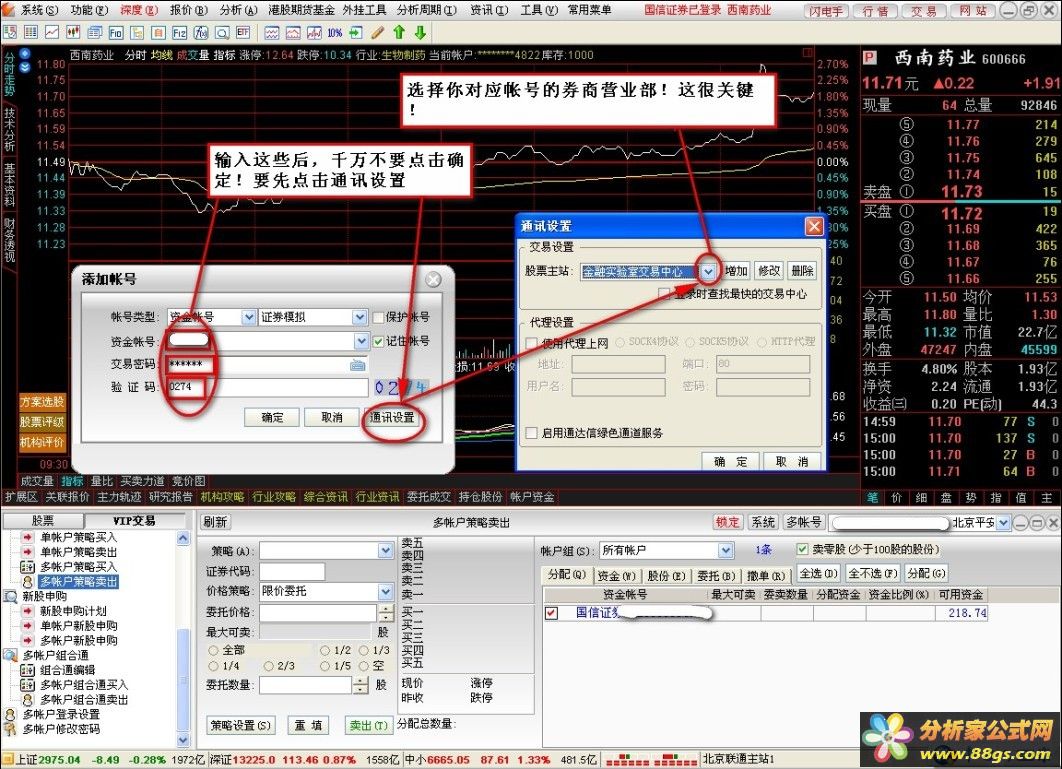Open the candlestick chart toolbar icon
The image size is (1062, 769).
72,32
